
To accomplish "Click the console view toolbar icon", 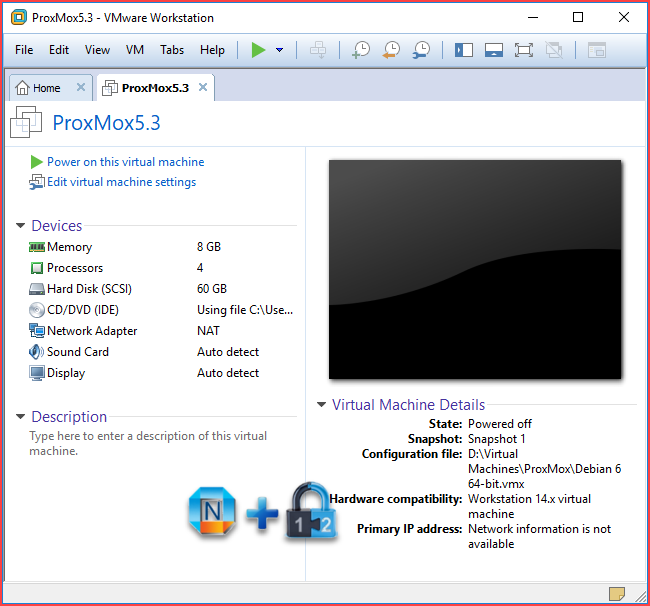I will [x=597, y=50].
